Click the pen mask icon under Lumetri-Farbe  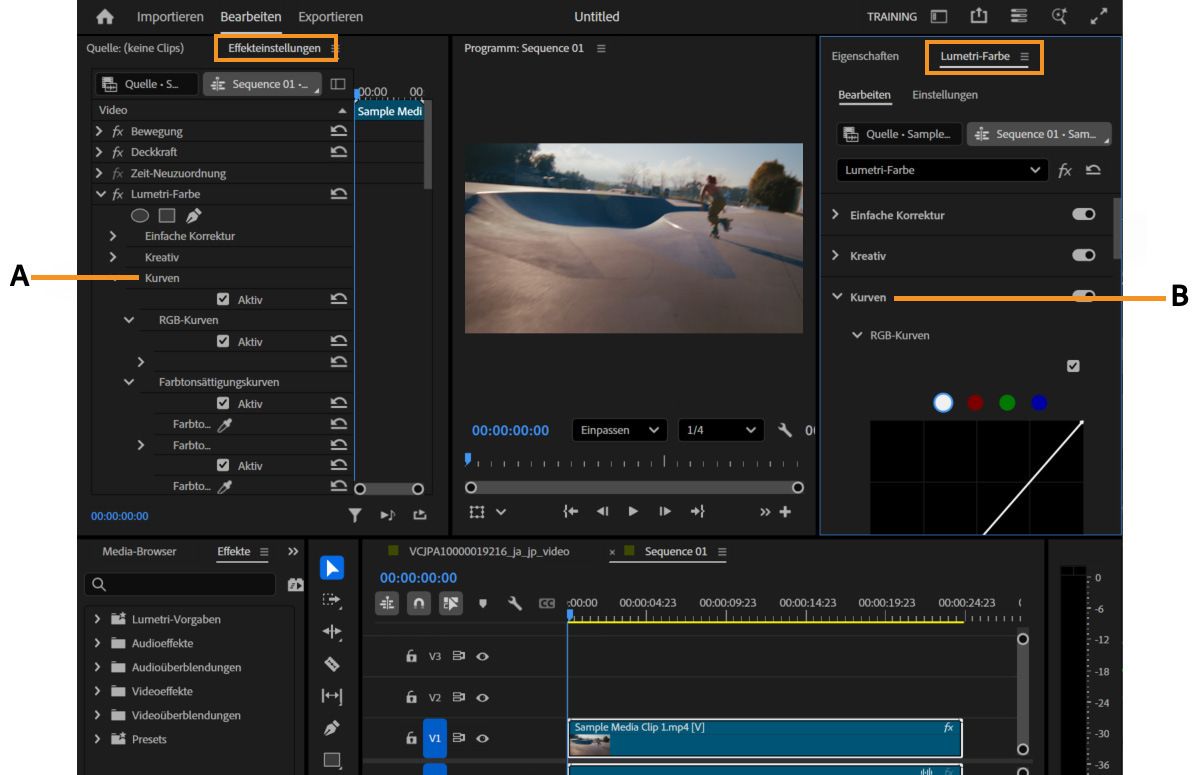pyautogui.click(x=193, y=215)
